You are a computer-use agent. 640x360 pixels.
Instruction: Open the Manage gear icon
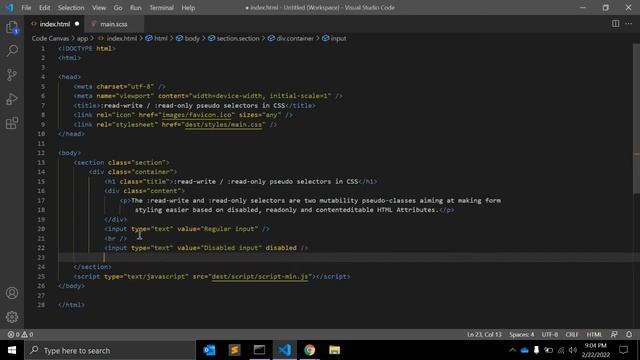[12, 317]
